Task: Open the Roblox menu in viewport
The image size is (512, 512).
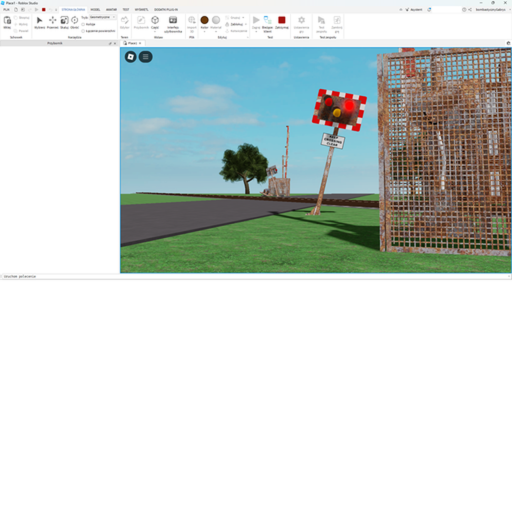Action: point(131,57)
